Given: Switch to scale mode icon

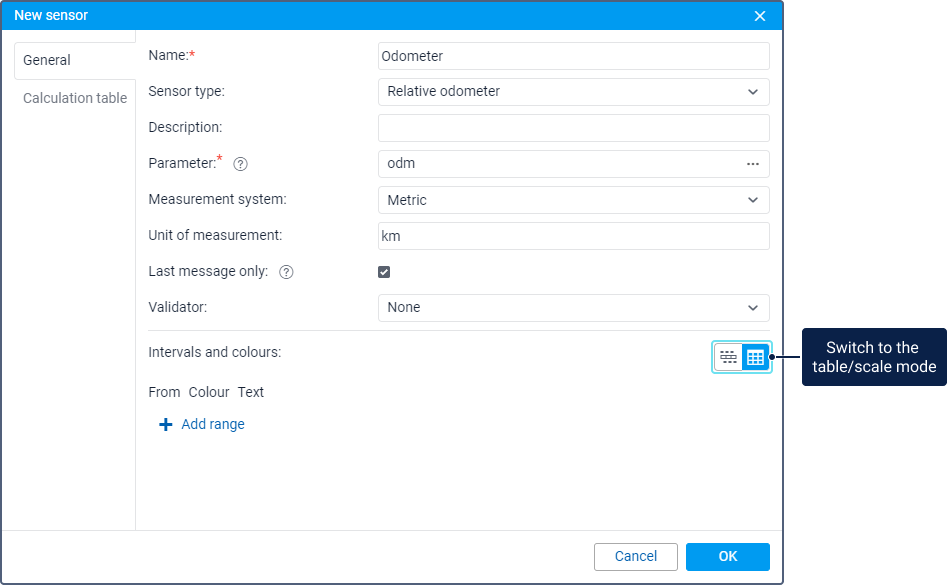Looking at the screenshot, I should (x=728, y=357).
